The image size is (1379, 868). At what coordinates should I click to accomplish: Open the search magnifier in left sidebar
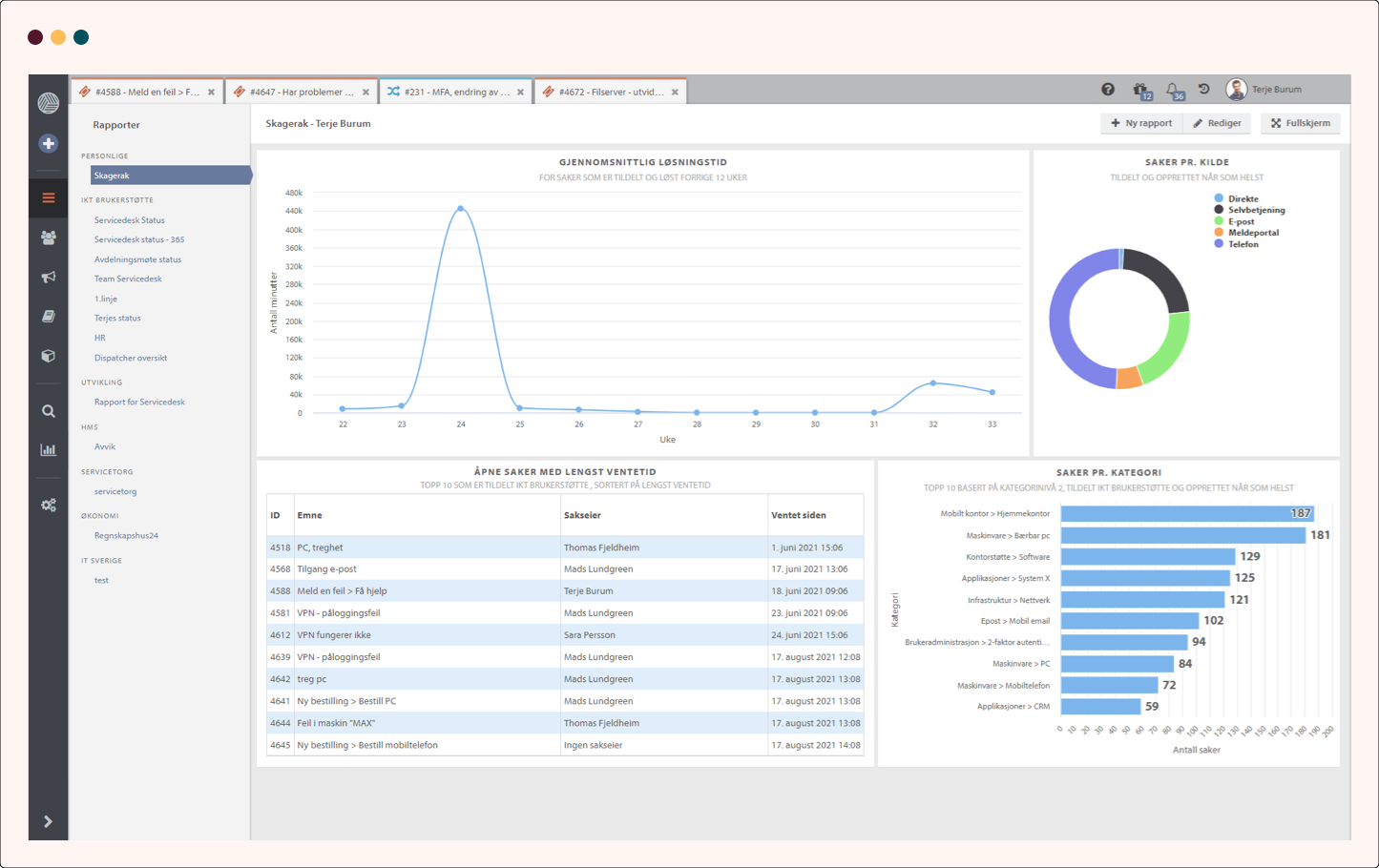point(49,411)
